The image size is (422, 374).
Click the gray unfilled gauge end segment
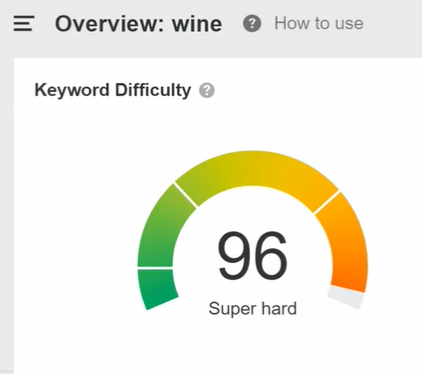tap(346, 297)
